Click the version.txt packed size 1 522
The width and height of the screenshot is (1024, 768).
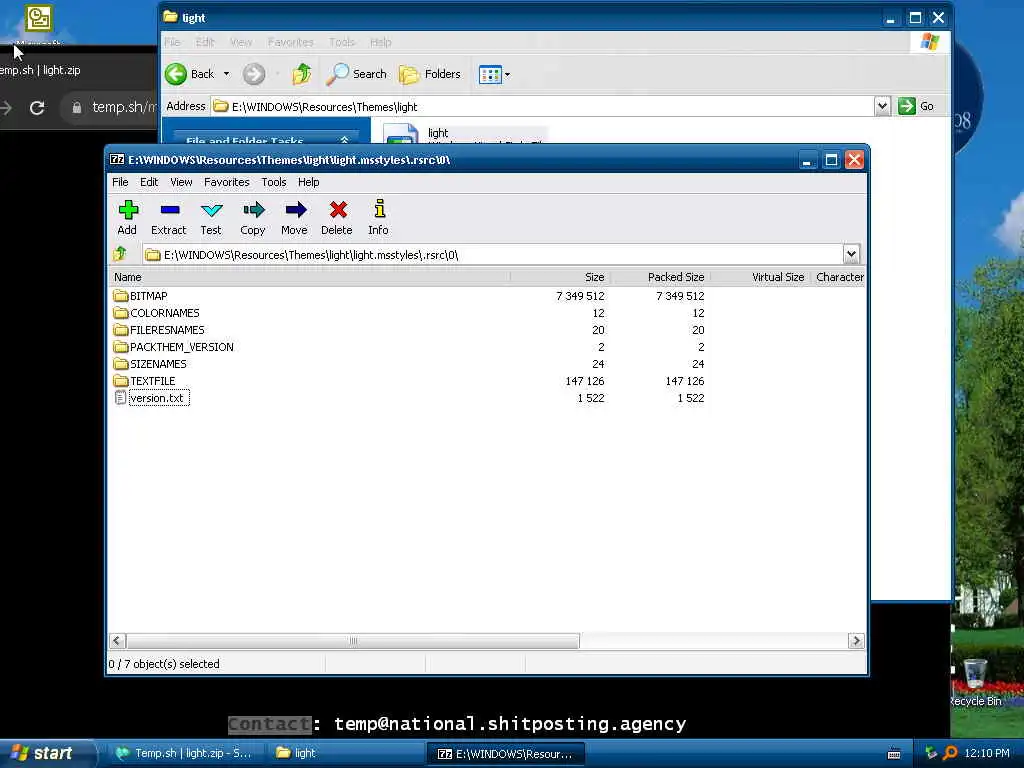[x=690, y=398]
